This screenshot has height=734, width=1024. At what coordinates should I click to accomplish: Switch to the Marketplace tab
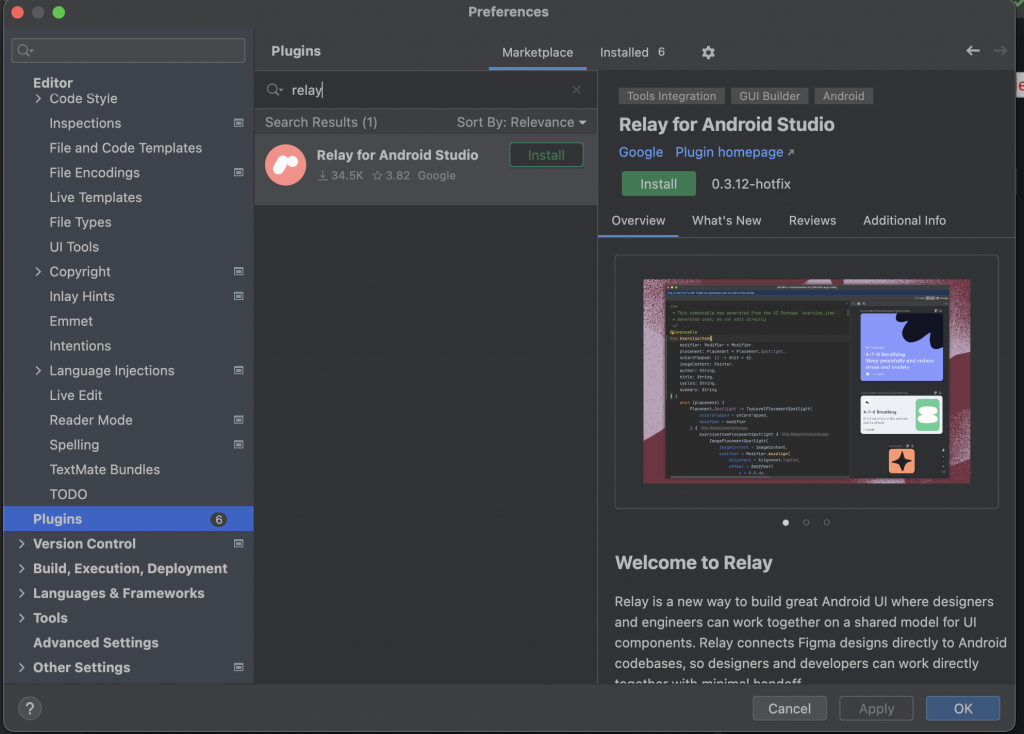coord(537,52)
